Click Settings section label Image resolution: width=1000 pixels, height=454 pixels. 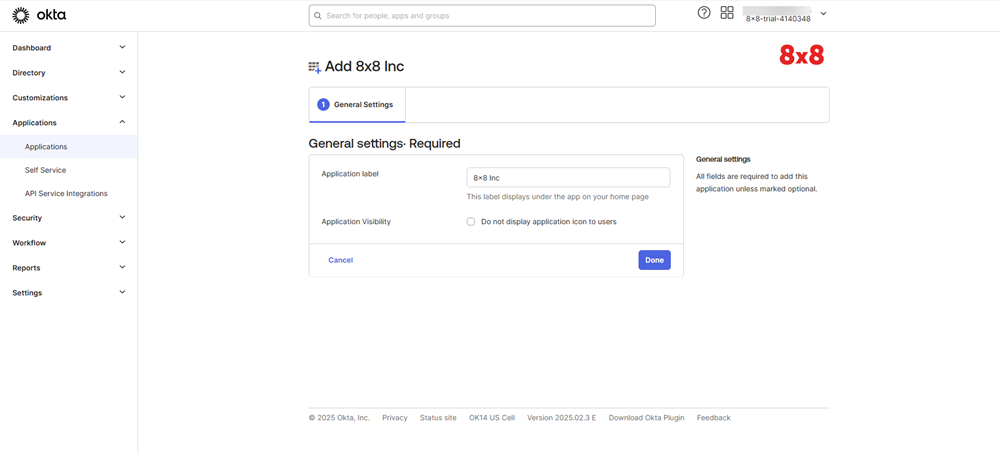(27, 293)
